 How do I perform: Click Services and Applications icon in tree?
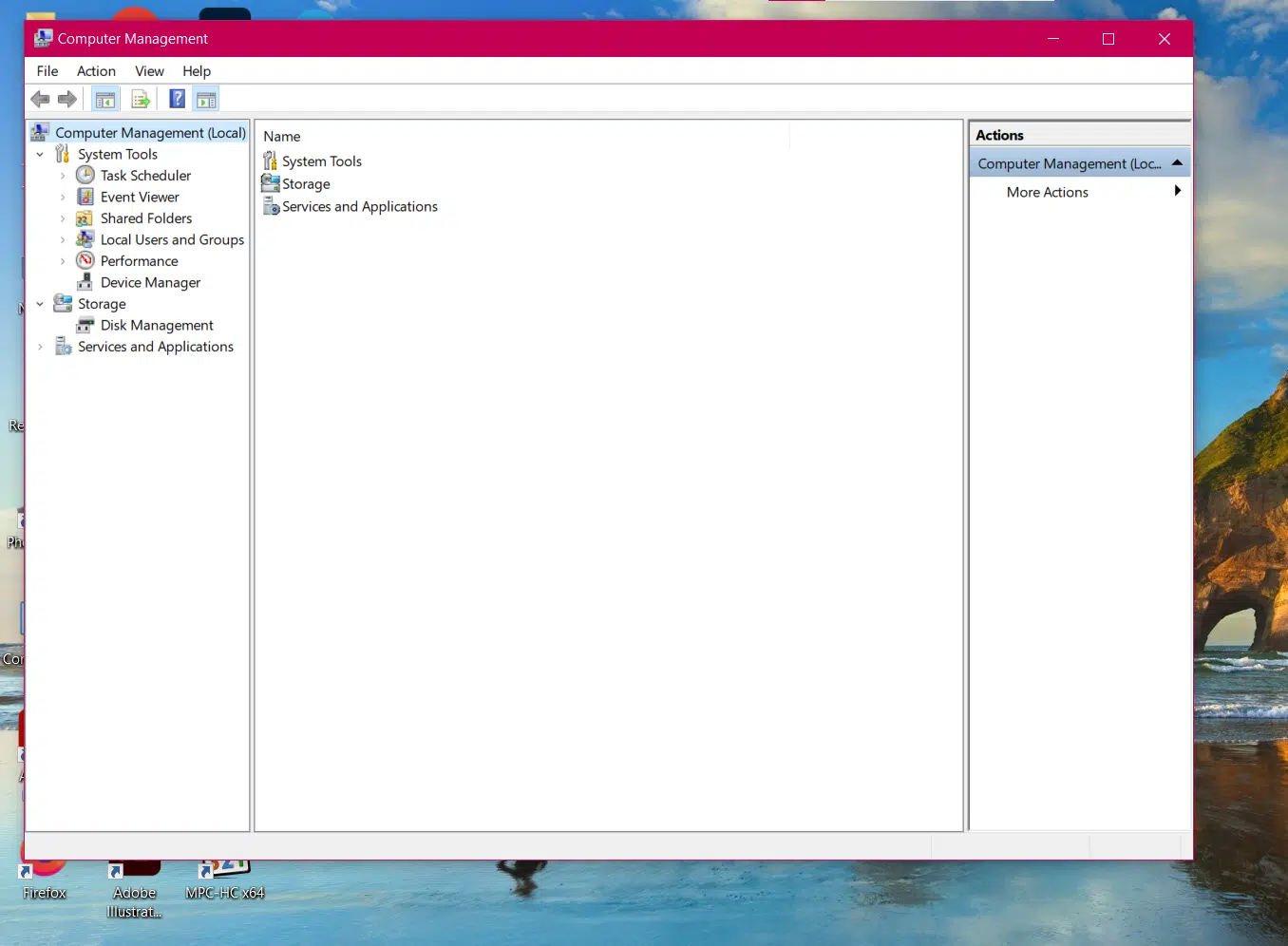pyautogui.click(x=63, y=347)
